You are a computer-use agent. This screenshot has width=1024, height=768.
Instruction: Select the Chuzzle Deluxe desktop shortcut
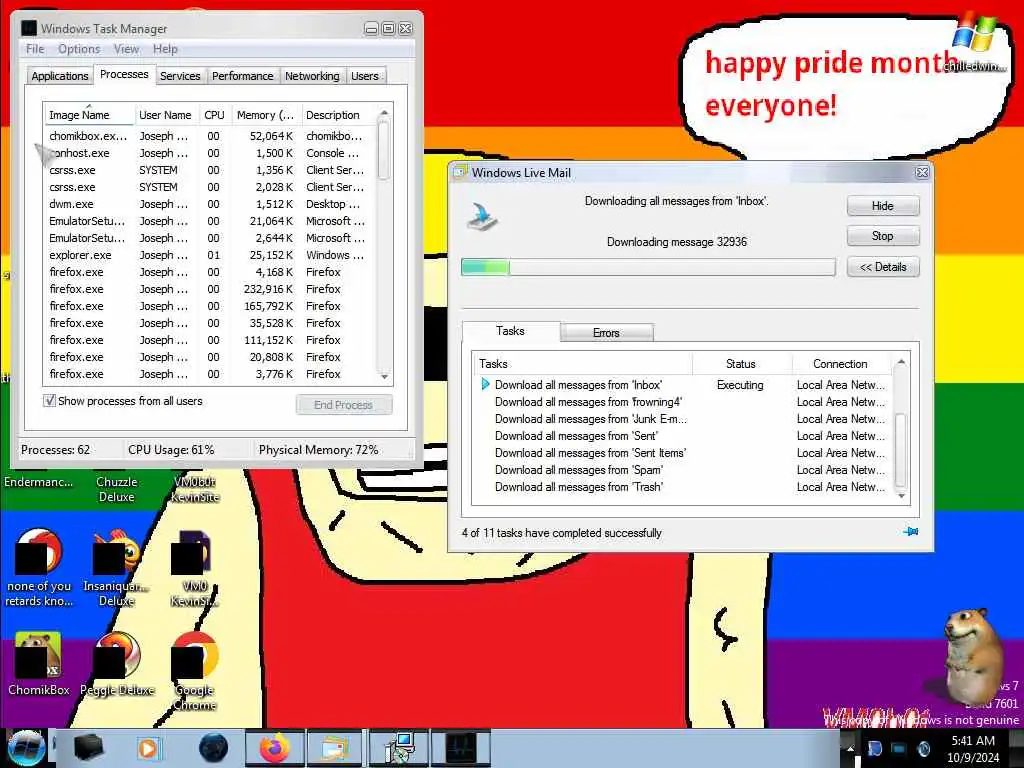(116, 488)
